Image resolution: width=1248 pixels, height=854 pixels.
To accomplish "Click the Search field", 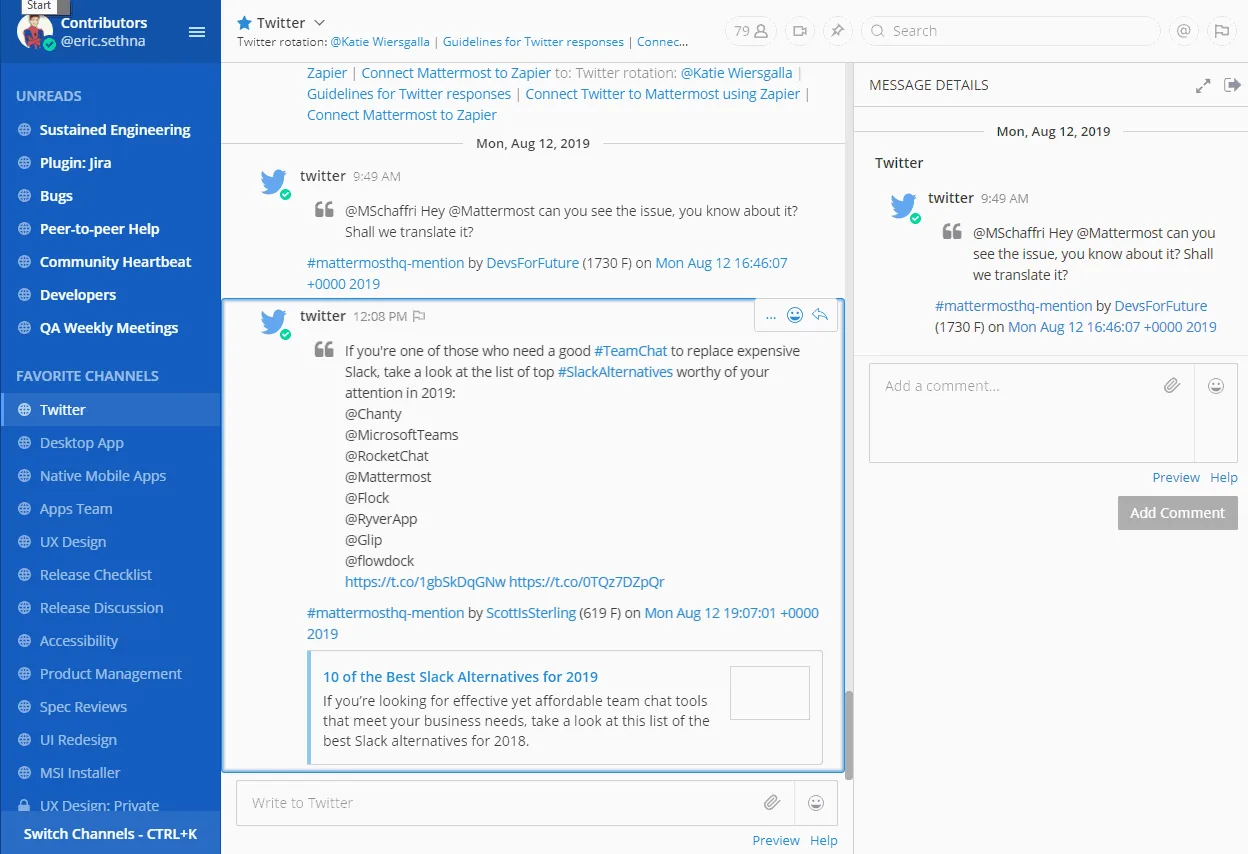I will [1009, 31].
